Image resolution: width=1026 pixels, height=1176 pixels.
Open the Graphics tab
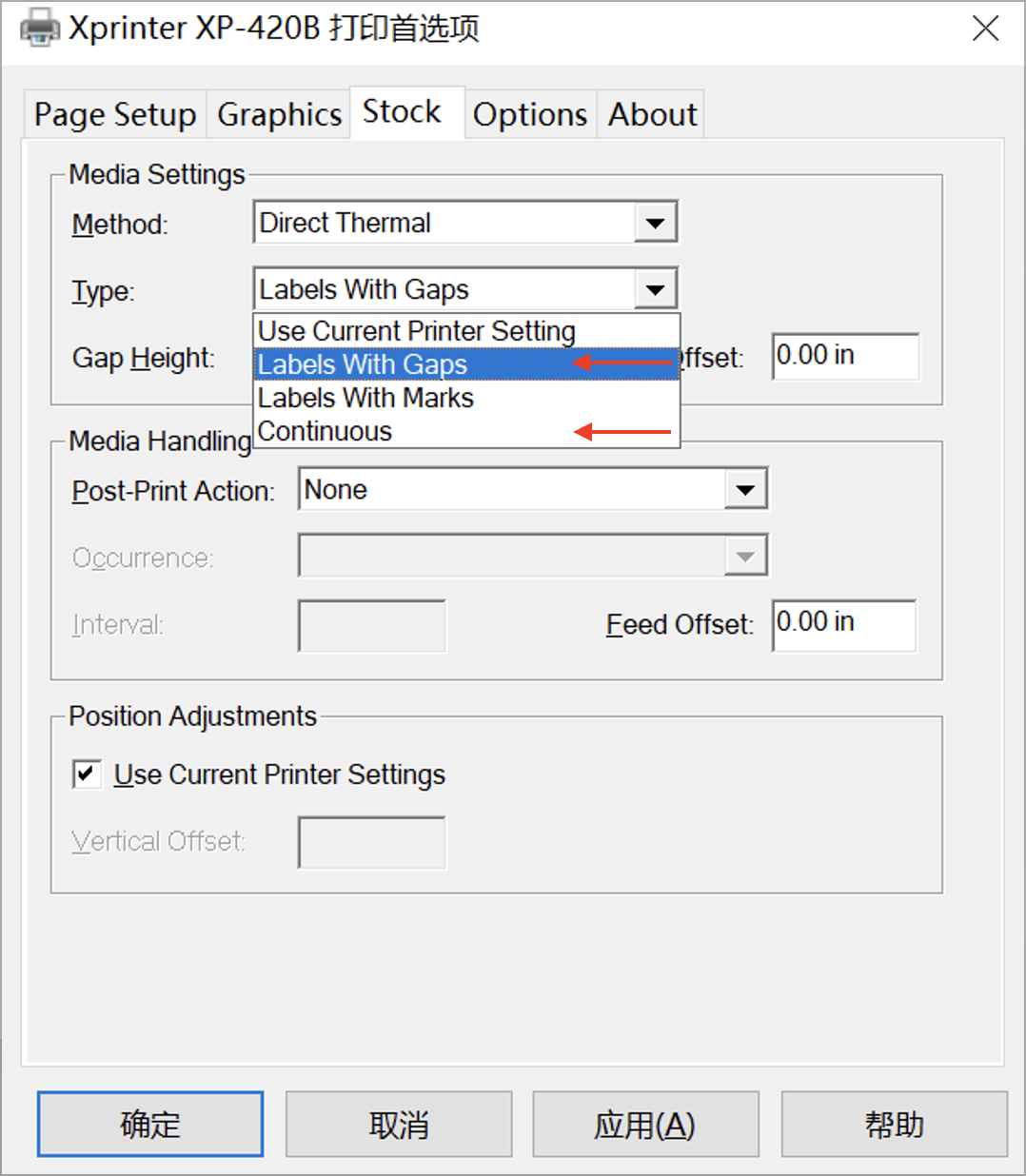click(279, 114)
